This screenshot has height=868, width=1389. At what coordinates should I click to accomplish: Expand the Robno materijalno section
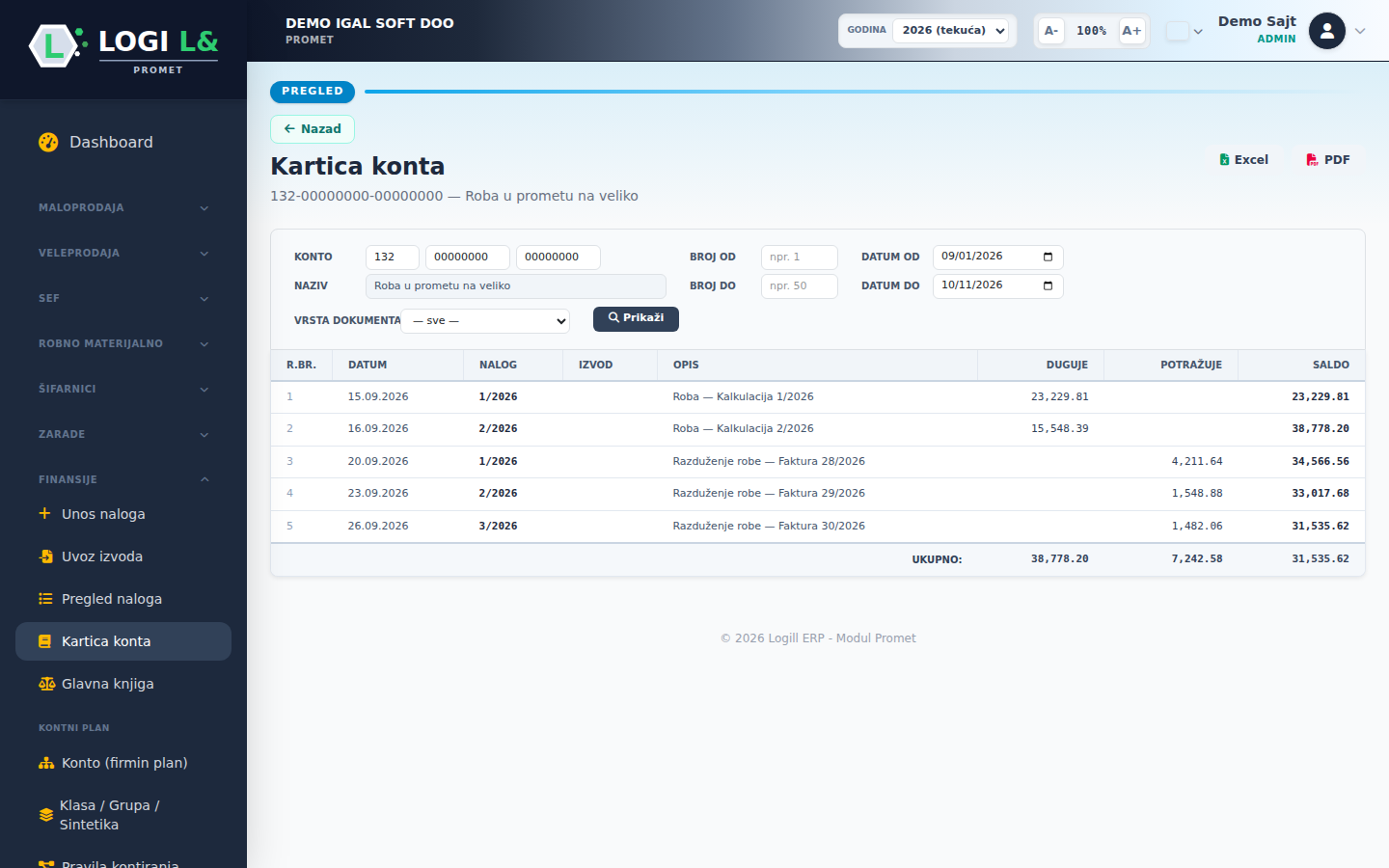tap(123, 344)
